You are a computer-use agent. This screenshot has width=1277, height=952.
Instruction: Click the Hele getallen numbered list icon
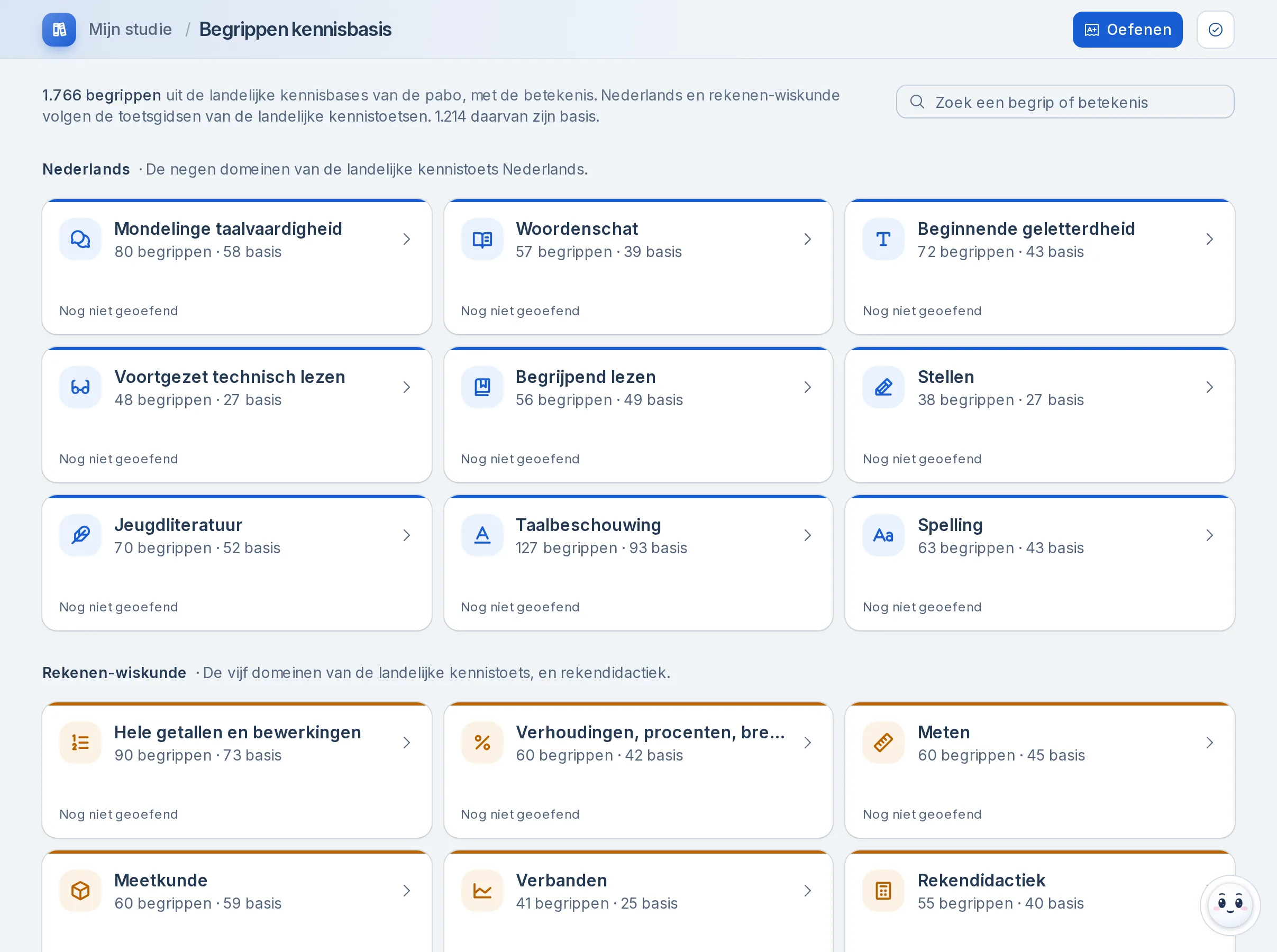click(80, 742)
